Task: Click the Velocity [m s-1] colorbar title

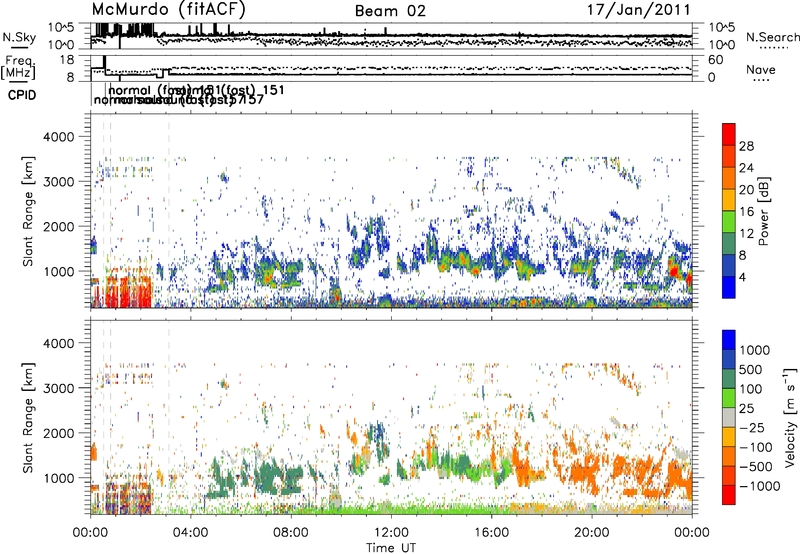Action: coord(790,417)
